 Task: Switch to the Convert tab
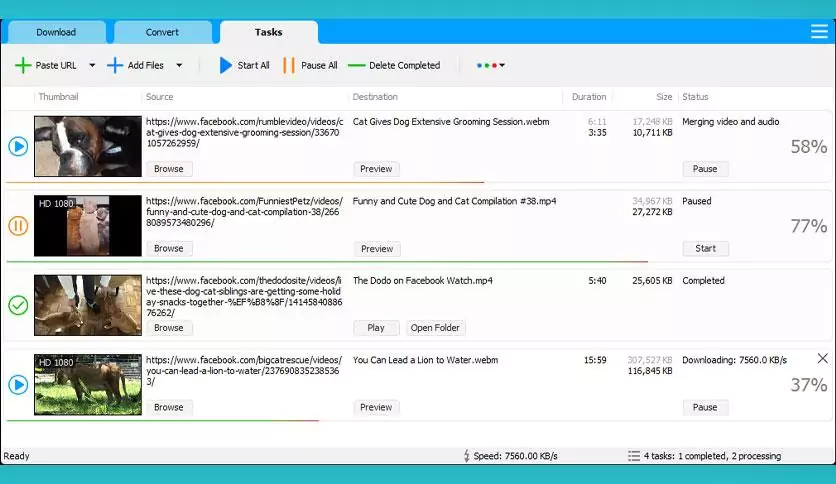(x=162, y=32)
